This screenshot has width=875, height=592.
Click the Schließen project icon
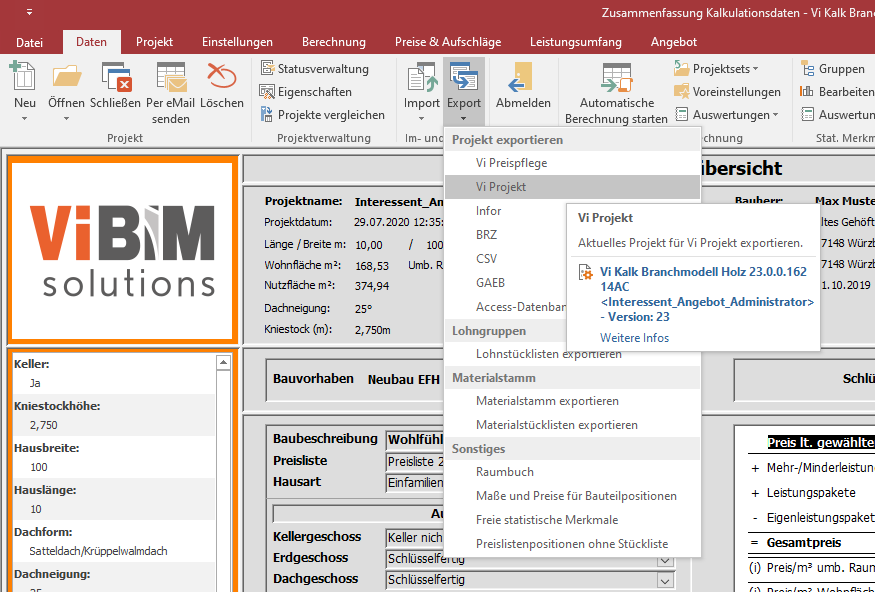[x=116, y=76]
